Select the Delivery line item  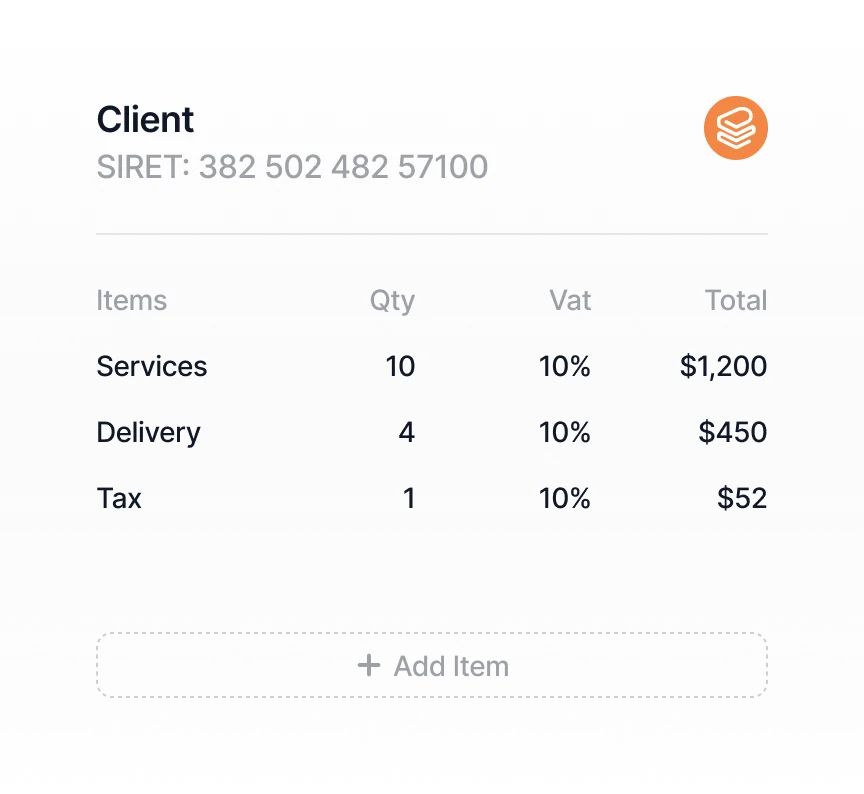(x=148, y=432)
